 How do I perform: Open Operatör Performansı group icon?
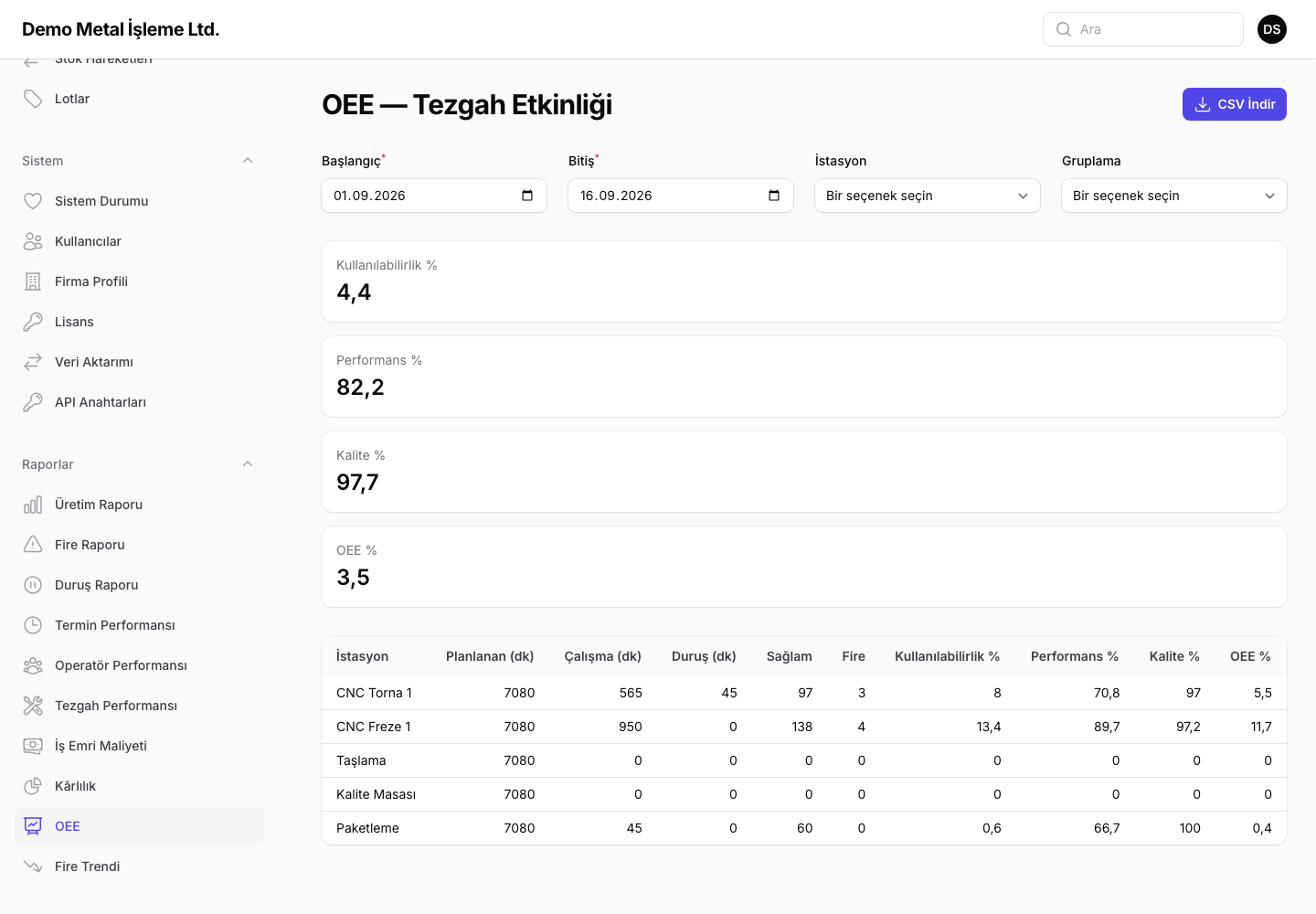33,665
